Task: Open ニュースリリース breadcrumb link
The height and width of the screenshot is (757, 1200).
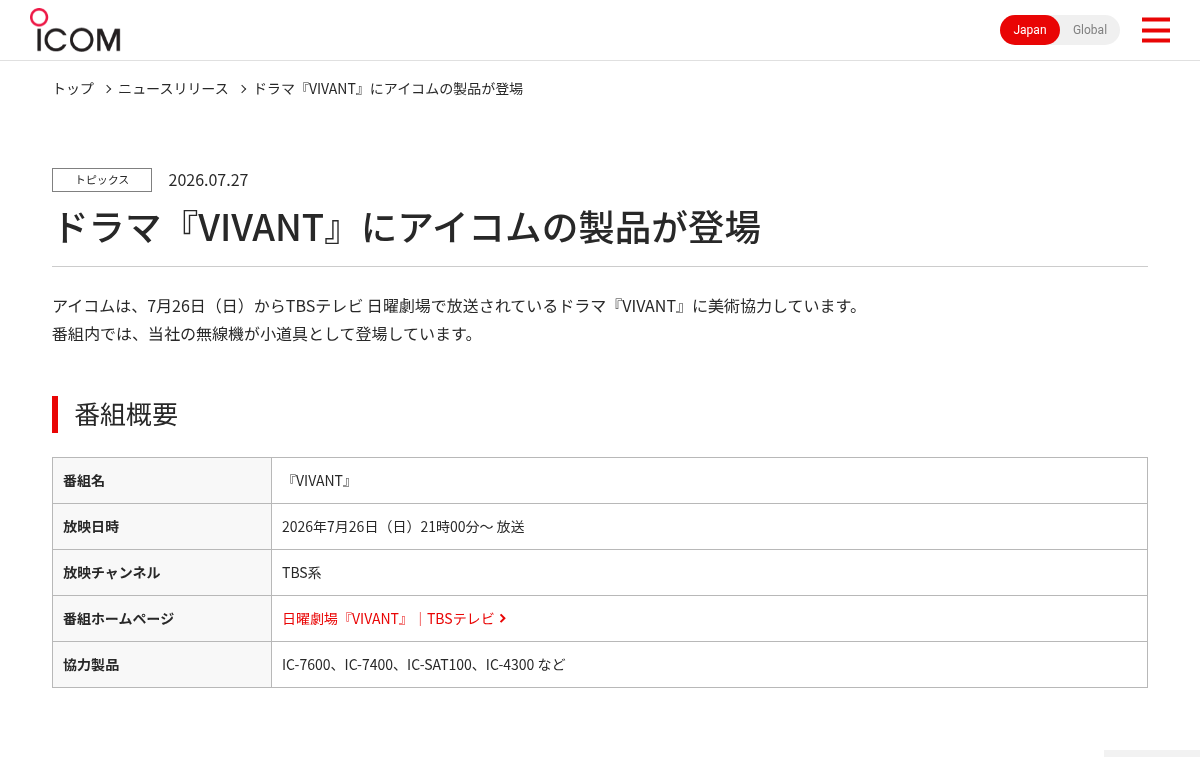Action: (x=173, y=88)
